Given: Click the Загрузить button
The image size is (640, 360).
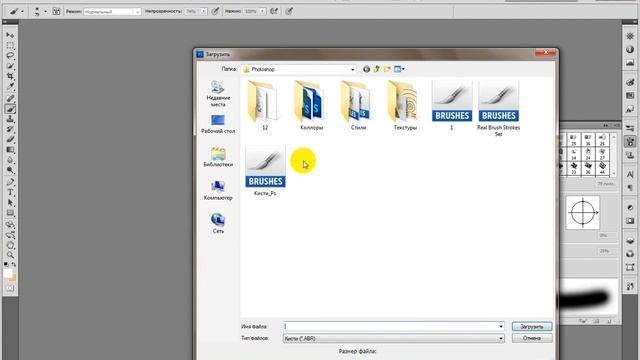Looking at the screenshot, I should point(532,327).
